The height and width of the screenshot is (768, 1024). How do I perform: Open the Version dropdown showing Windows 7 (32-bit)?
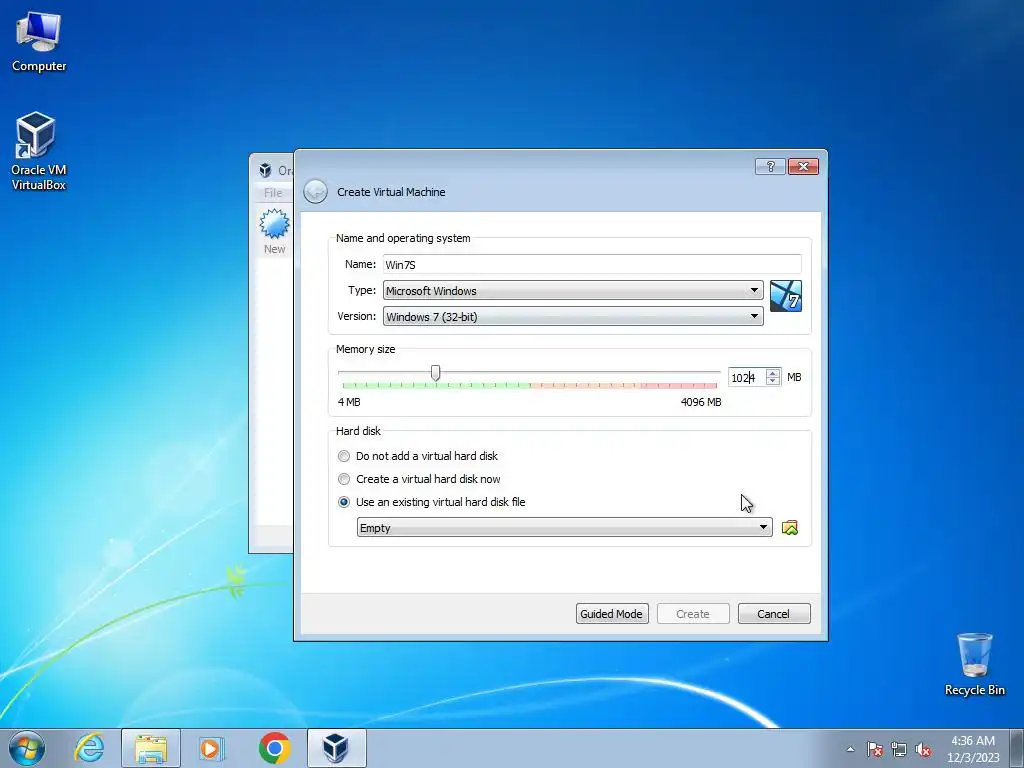tap(573, 317)
